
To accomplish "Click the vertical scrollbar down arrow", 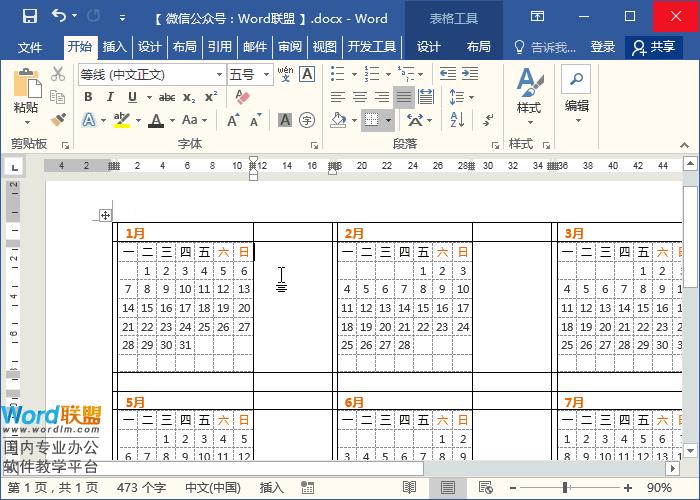I will [690, 451].
